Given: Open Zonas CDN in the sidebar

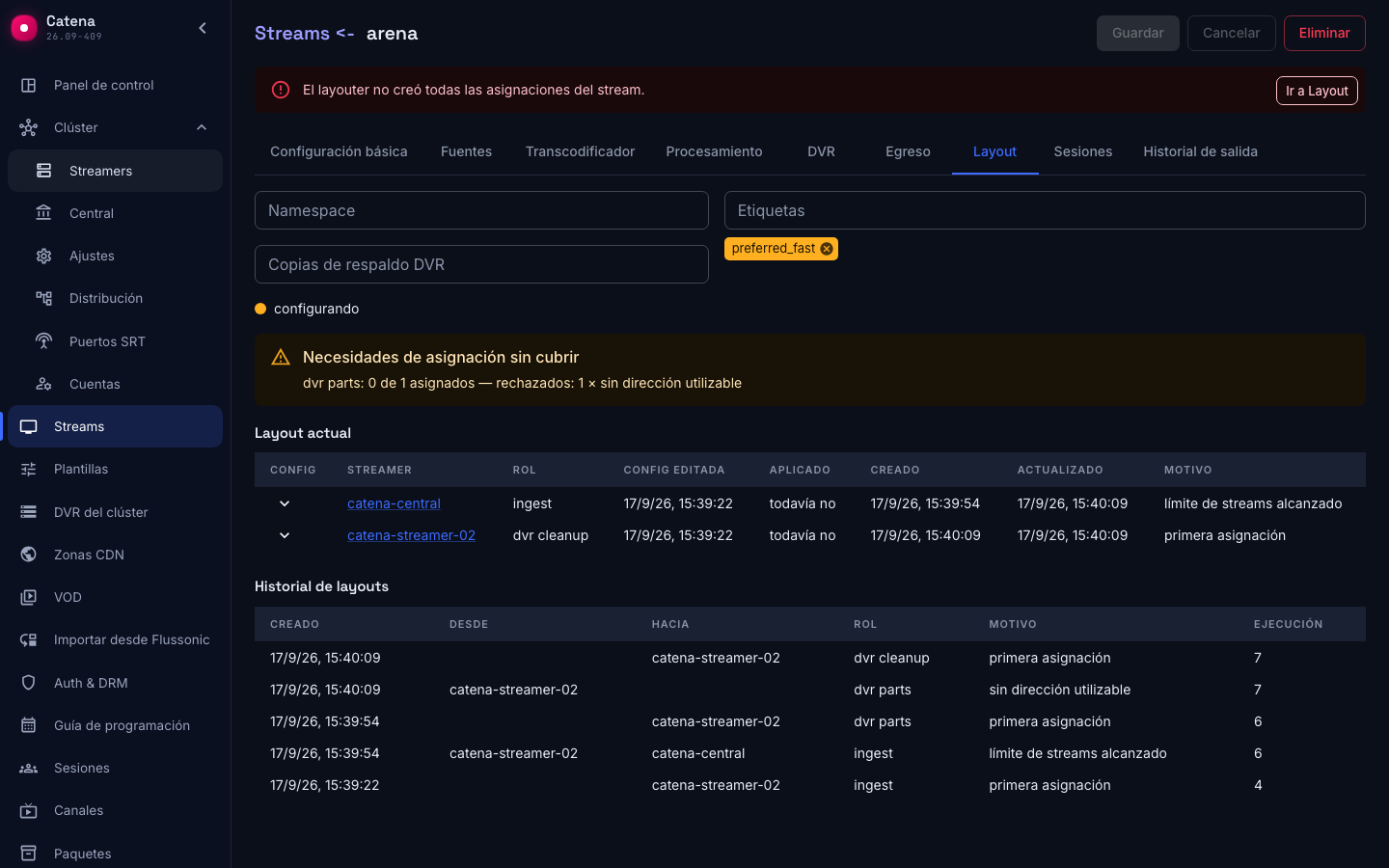Looking at the screenshot, I should pos(115,555).
